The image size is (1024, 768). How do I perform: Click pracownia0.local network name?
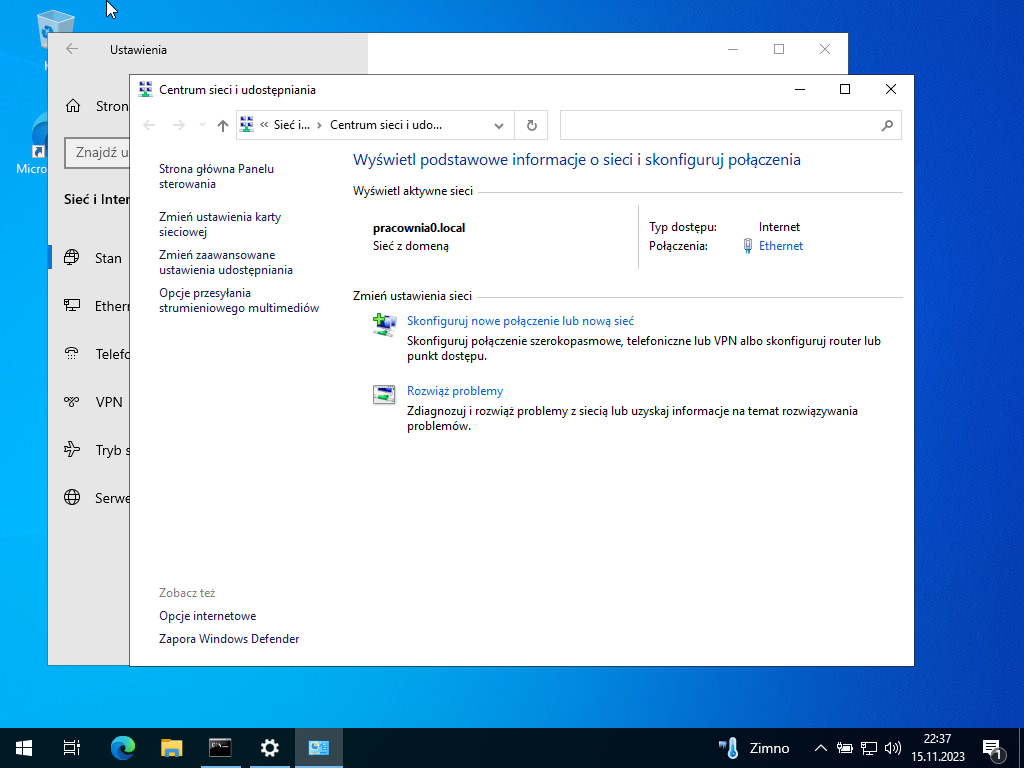419,228
